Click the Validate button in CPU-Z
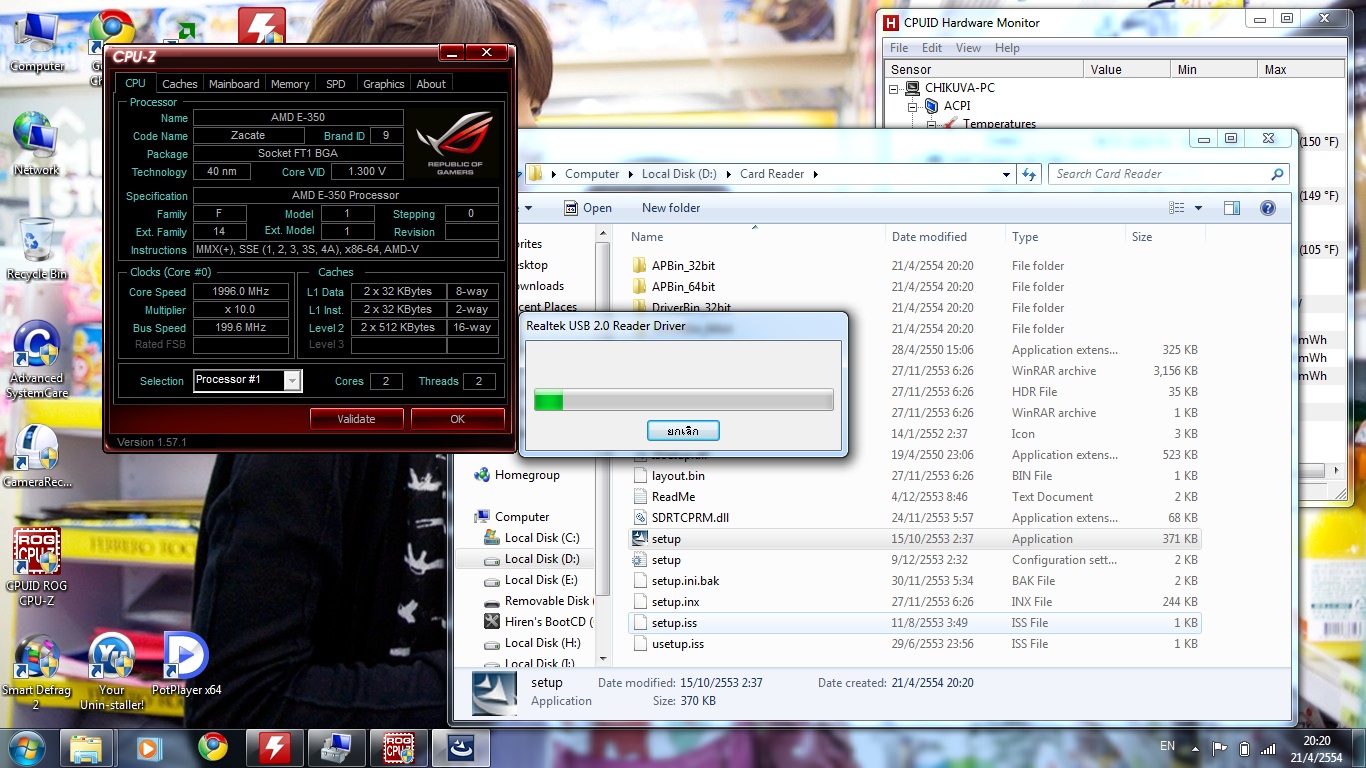The height and width of the screenshot is (768, 1366). (x=356, y=419)
